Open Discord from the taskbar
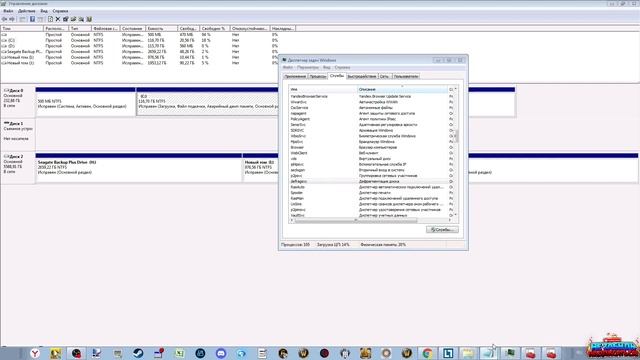640x360 pixels. click(x=221, y=353)
